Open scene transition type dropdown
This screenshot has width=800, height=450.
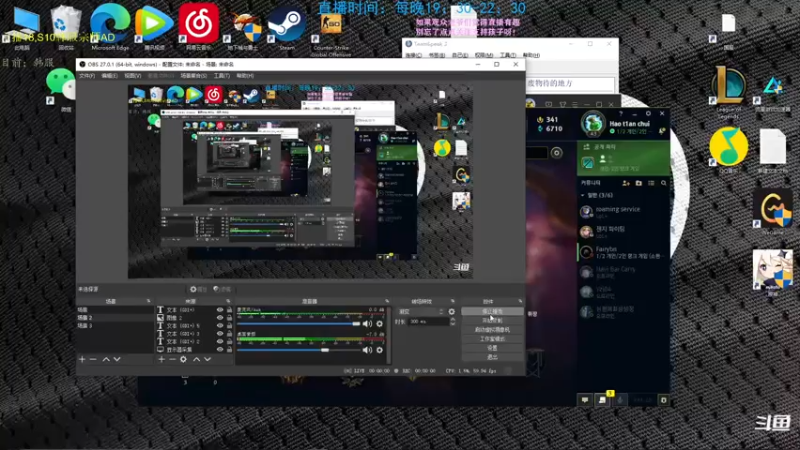(x=421, y=311)
